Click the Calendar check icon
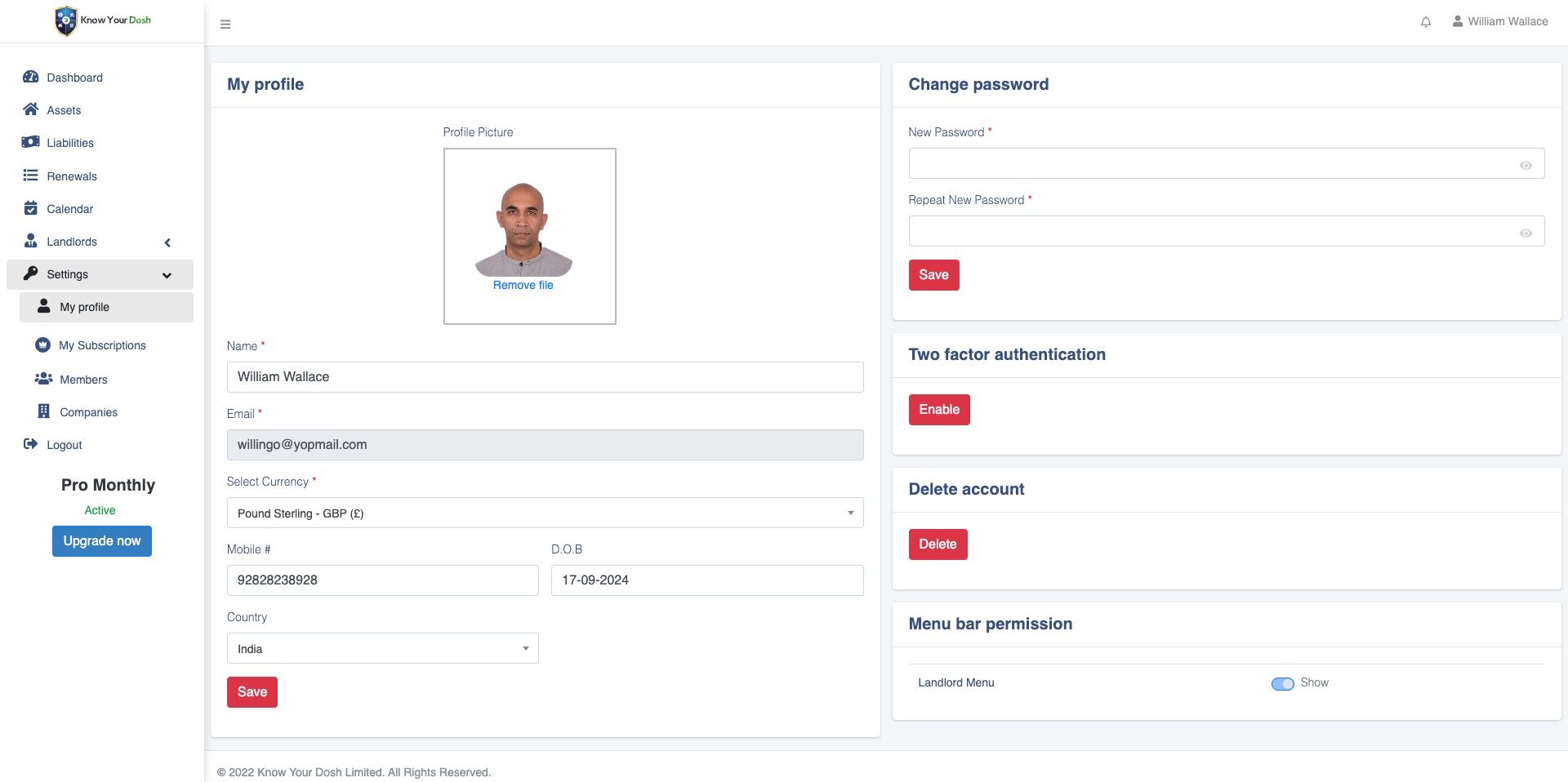This screenshot has height=782, width=1568. pyautogui.click(x=31, y=208)
